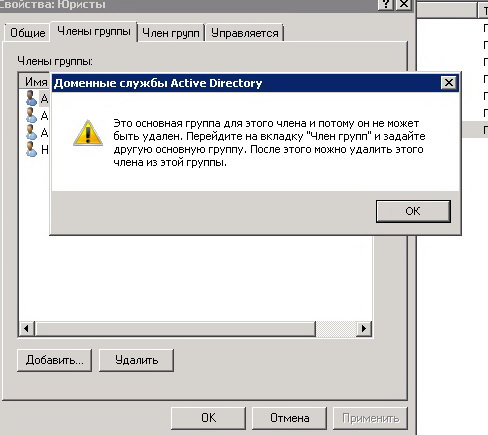Close the Свойства: Юристы properties window
This screenshot has height=435, width=488.
[x=404, y=5]
